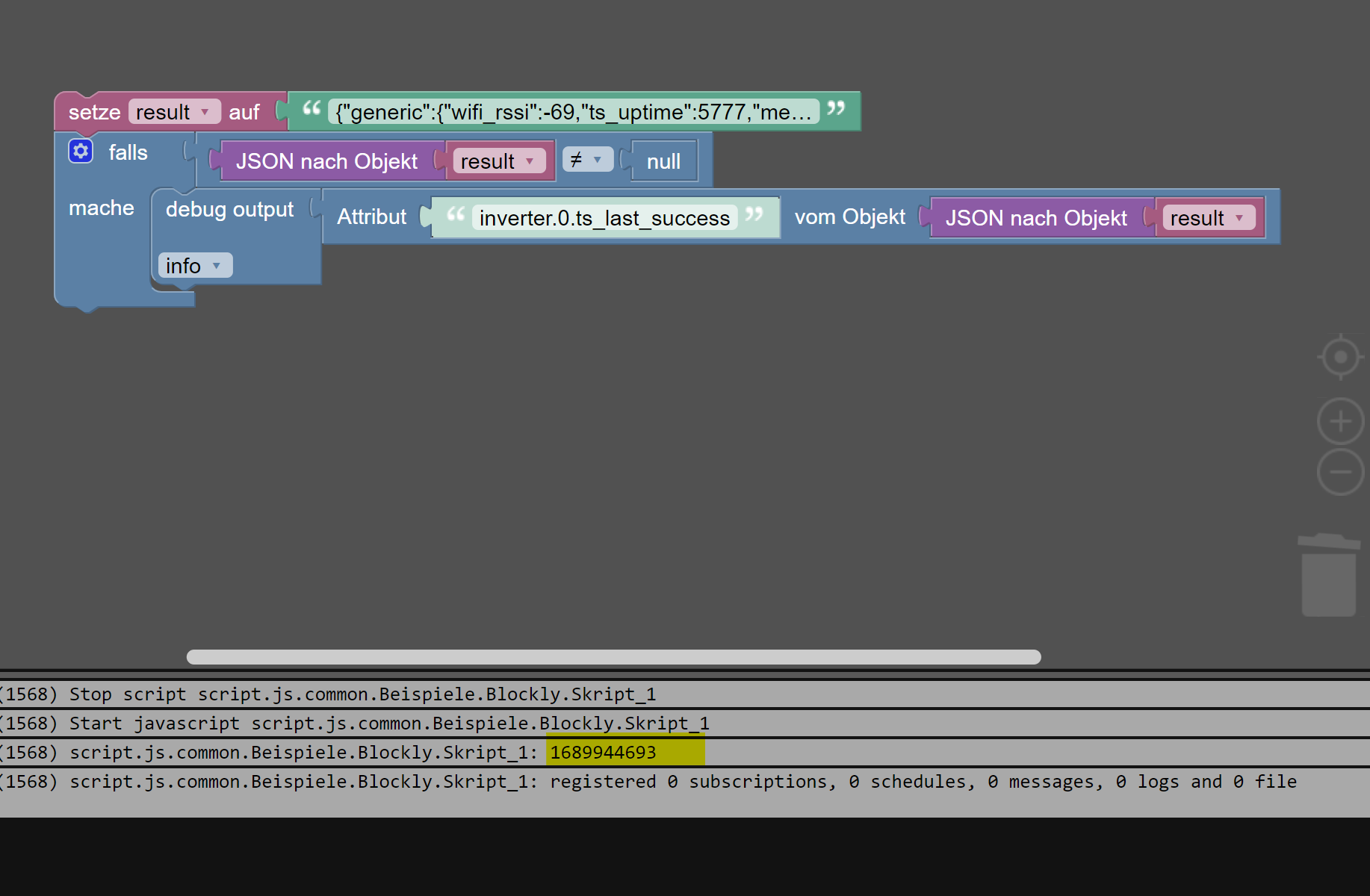
Task: Open result dropdown in vom Objekt block
Action: click(1209, 218)
